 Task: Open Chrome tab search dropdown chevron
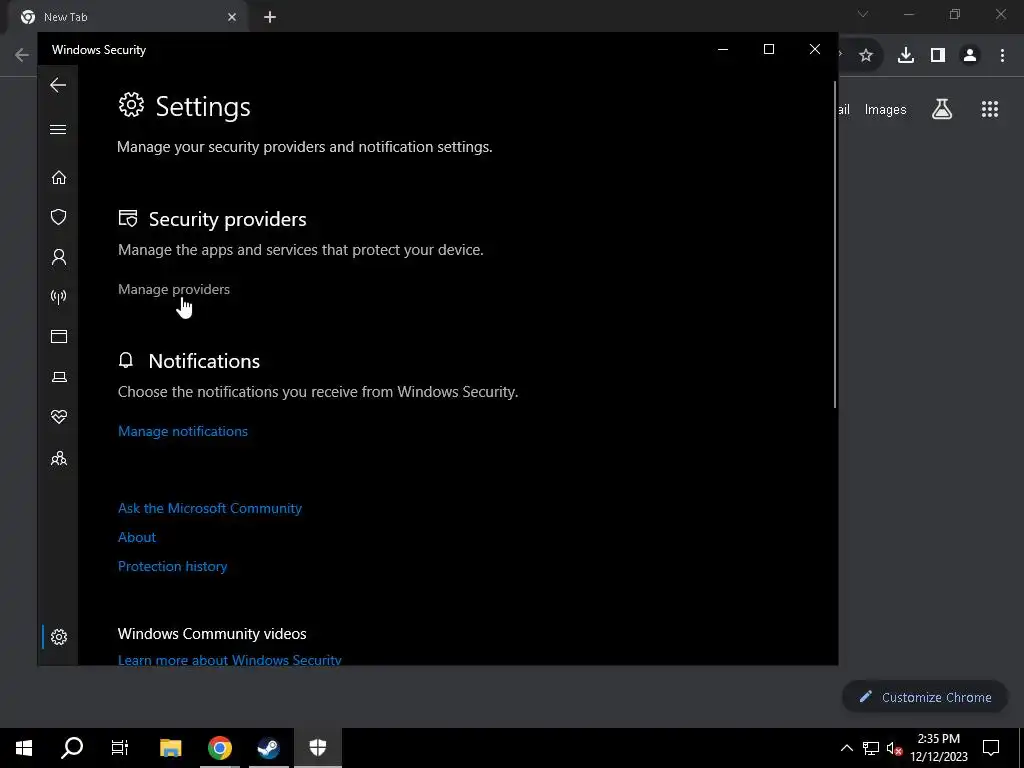click(863, 14)
